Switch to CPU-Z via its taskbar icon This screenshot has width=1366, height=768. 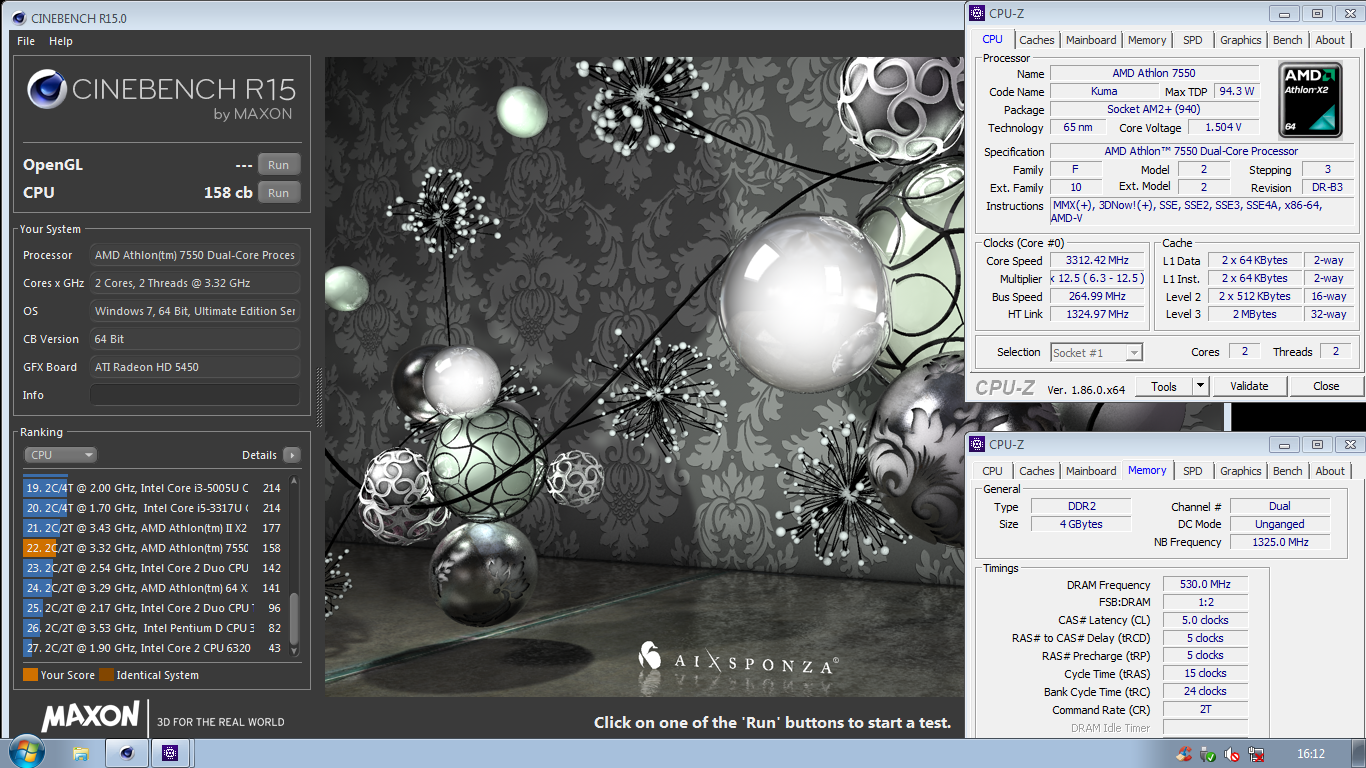click(x=170, y=753)
